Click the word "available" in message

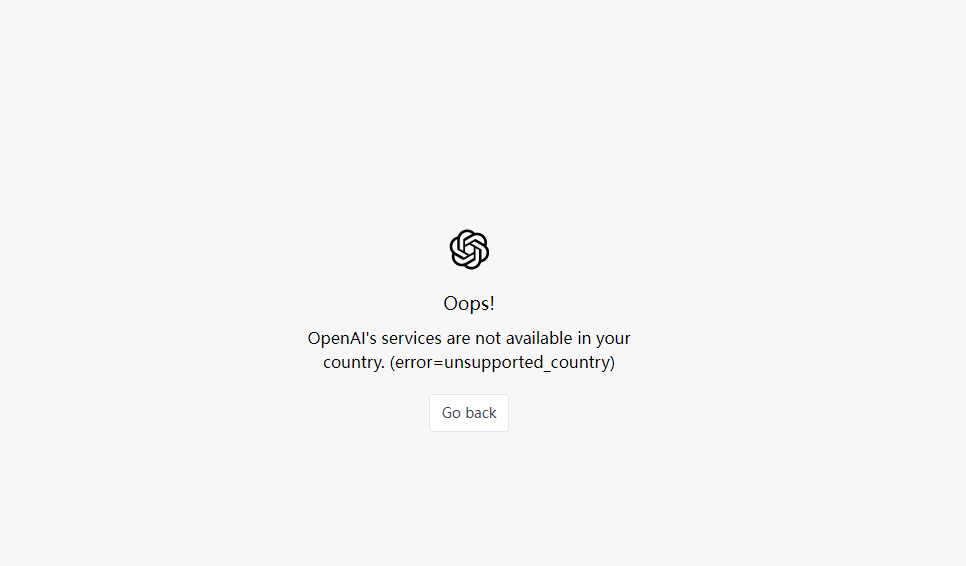click(x=539, y=338)
